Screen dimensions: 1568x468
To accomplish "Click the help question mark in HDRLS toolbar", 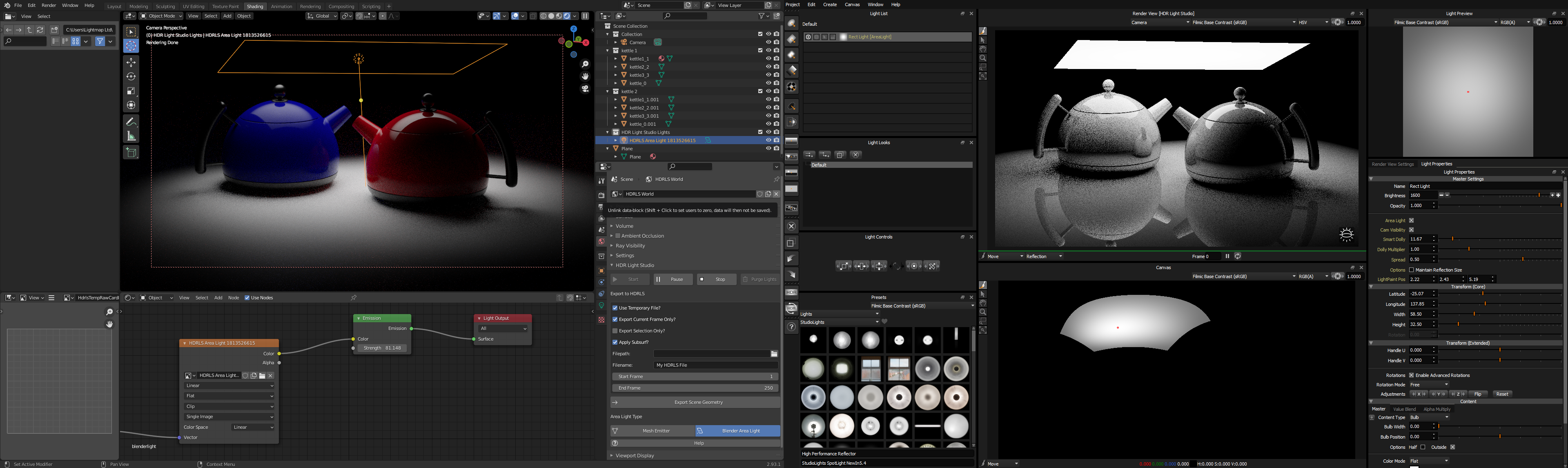I will (791, 327).
